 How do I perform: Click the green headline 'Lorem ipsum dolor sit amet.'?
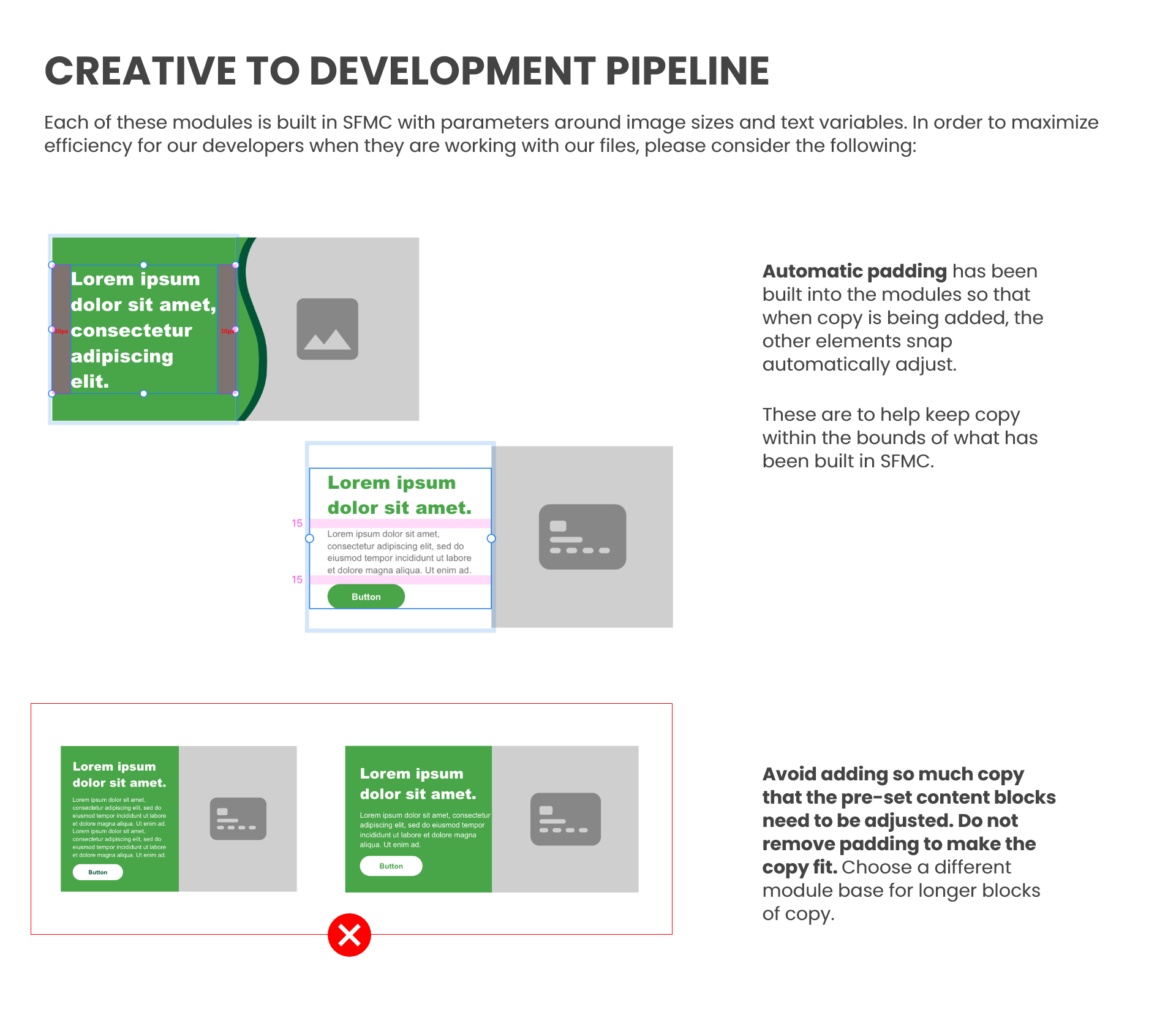[x=399, y=495]
